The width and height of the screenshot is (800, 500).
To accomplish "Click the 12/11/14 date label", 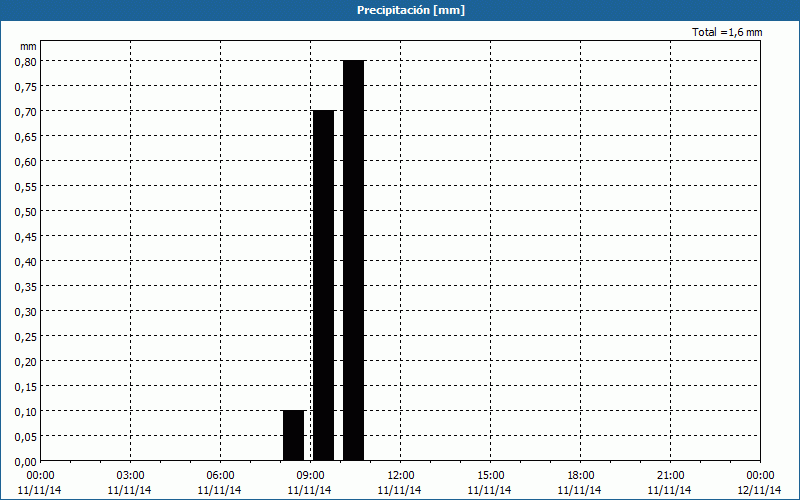I will pyautogui.click(x=759, y=490).
